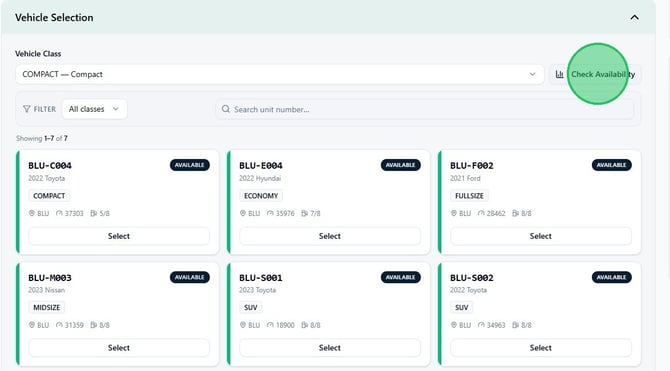
Task: Click location pin icon on BLU-E004 card
Action: [x=243, y=213]
